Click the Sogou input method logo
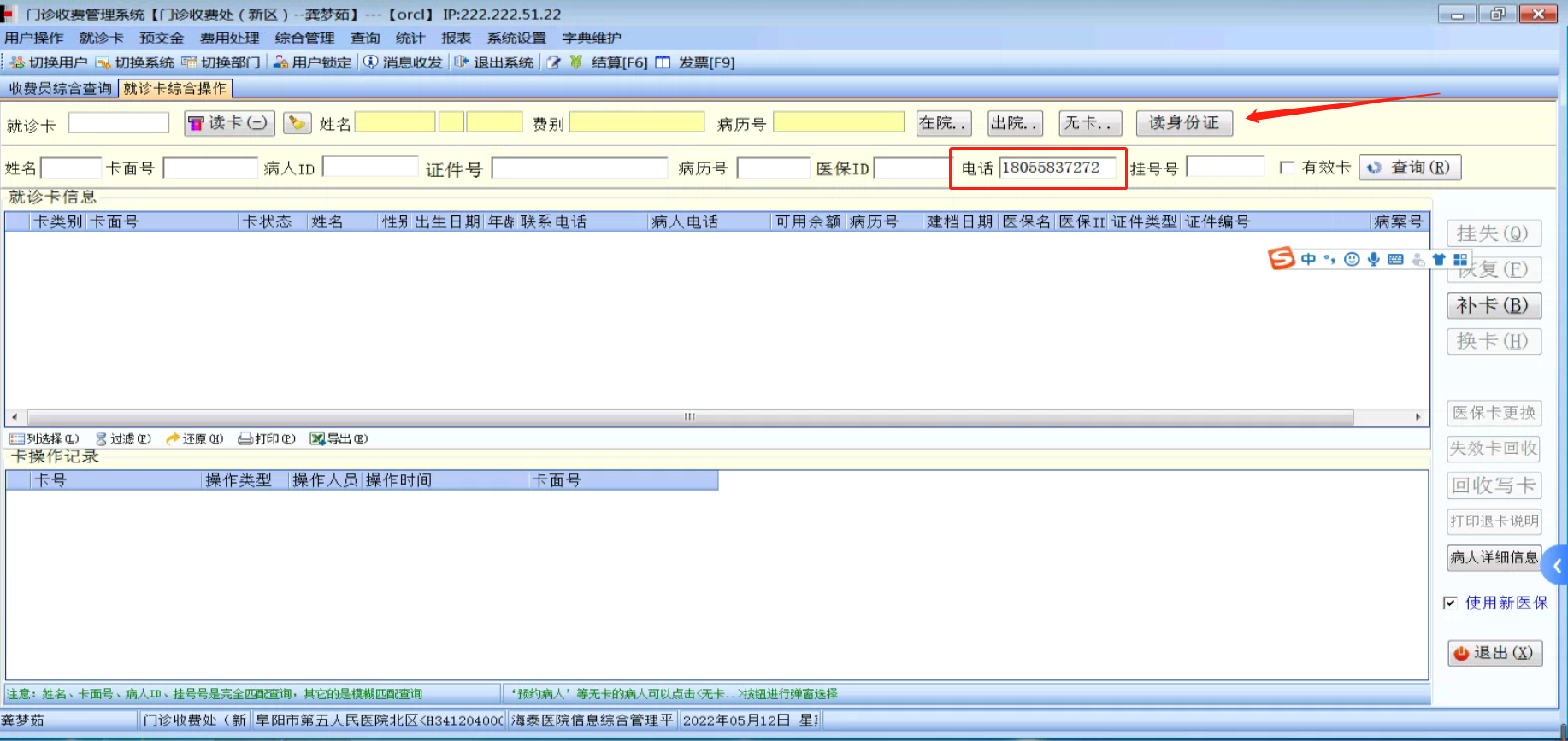The width and height of the screenshot is (1568, 741). [1281, 258]
